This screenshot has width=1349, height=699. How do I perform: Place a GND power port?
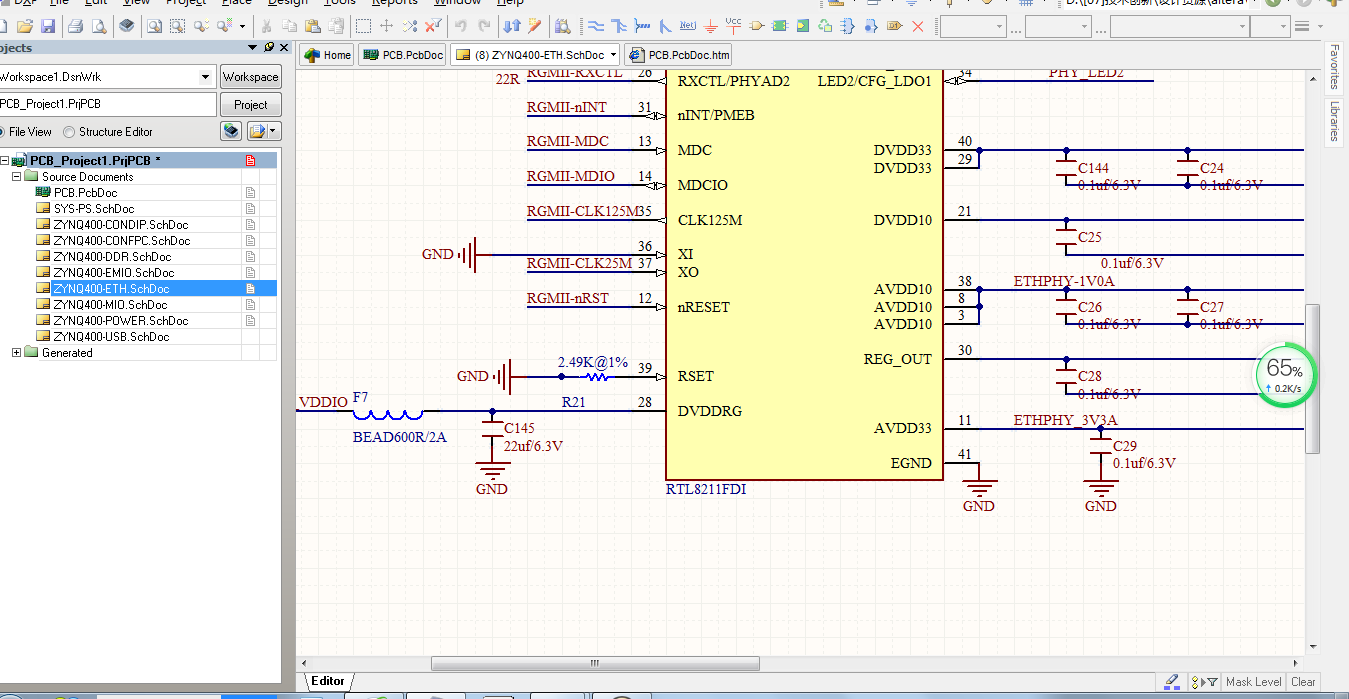[710, 27]
